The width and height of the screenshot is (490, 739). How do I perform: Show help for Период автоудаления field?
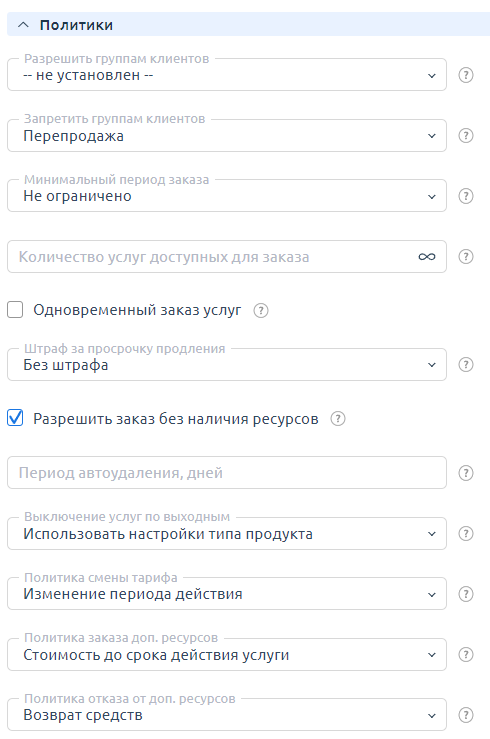point(466,473)
